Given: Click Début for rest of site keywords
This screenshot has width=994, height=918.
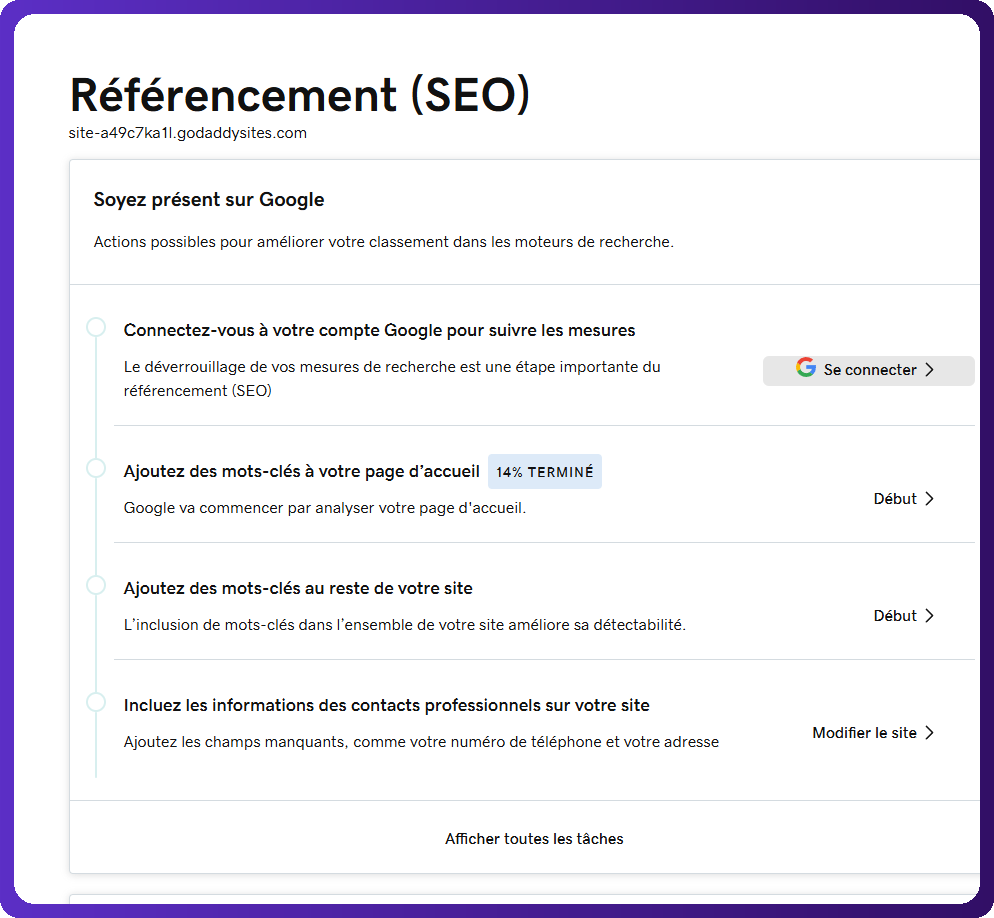Looking at the screenshot, I should pos(894,616).
